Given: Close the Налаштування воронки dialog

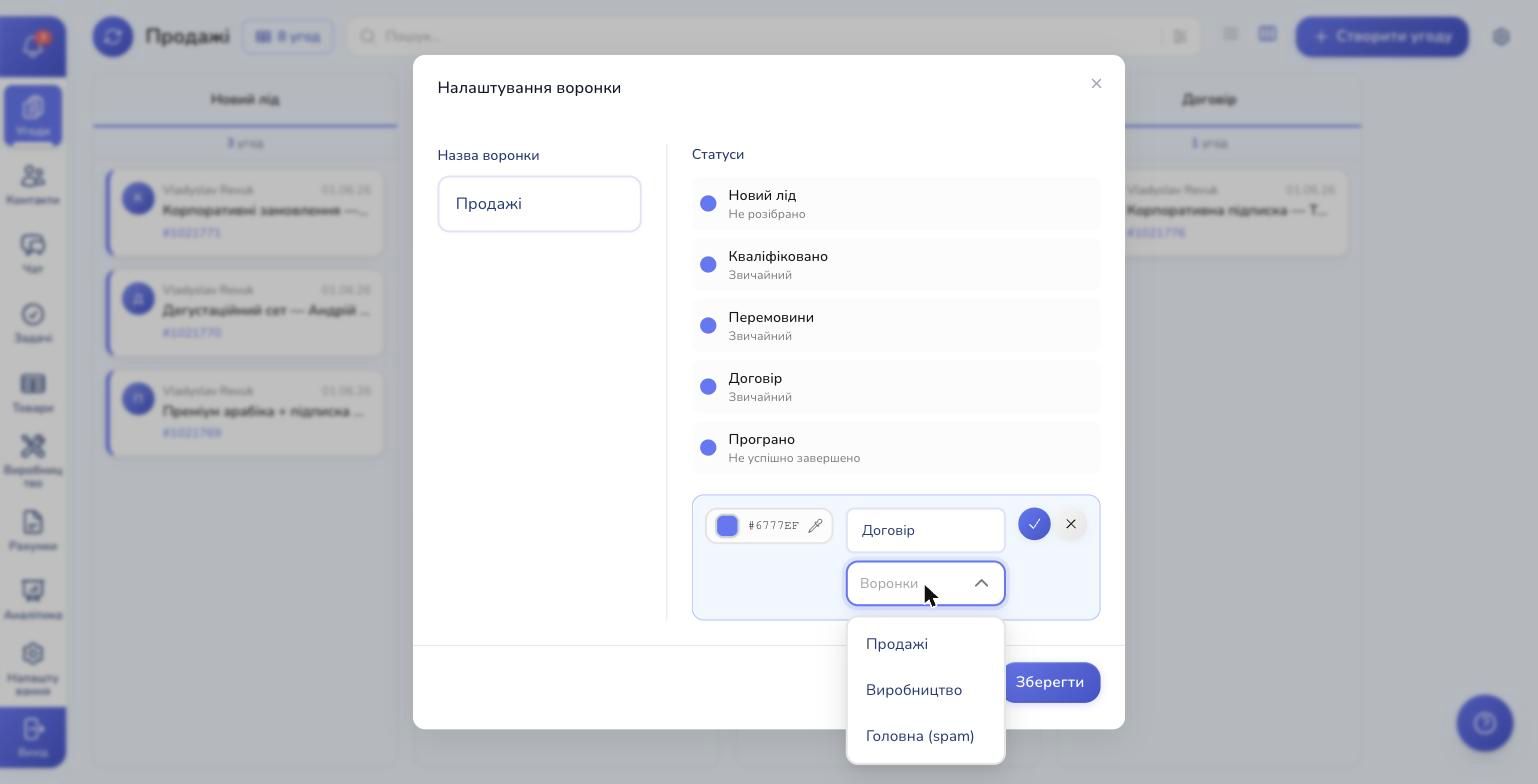Looking at the screenshot, I should (x=1096, y=84).
